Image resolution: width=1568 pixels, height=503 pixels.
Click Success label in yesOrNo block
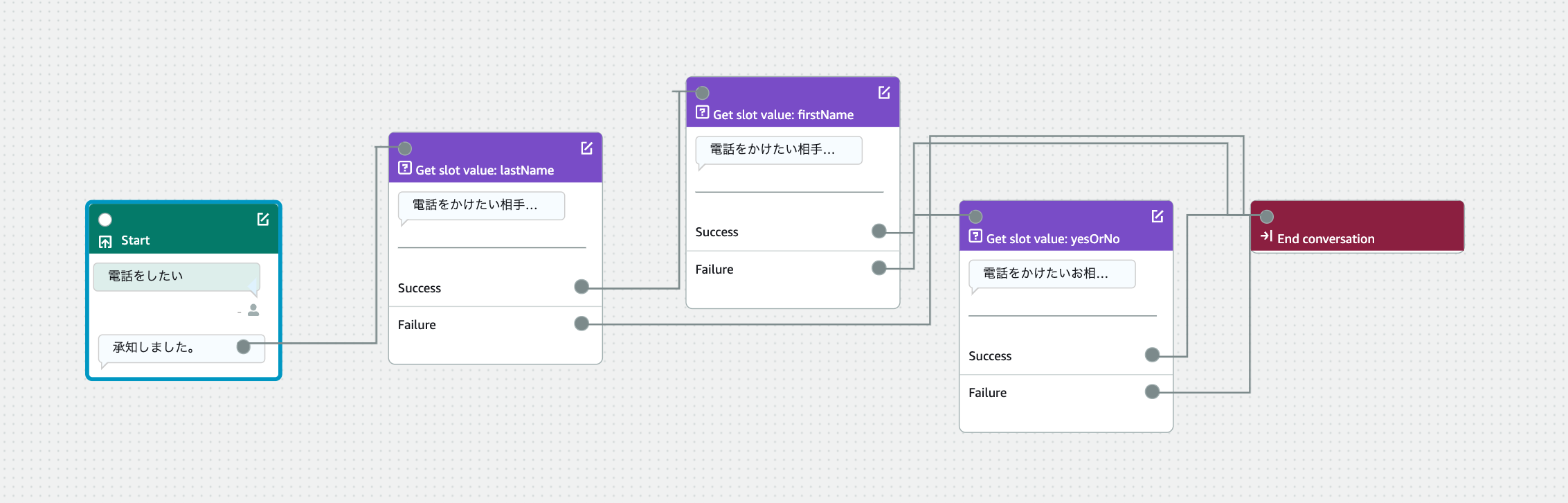coord(990,356)
